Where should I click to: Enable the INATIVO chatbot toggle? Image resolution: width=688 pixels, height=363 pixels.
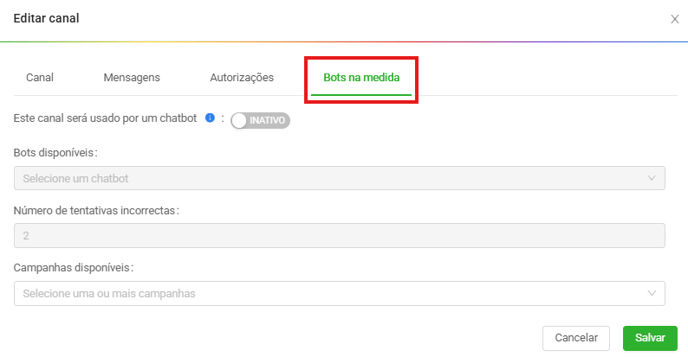260,120
